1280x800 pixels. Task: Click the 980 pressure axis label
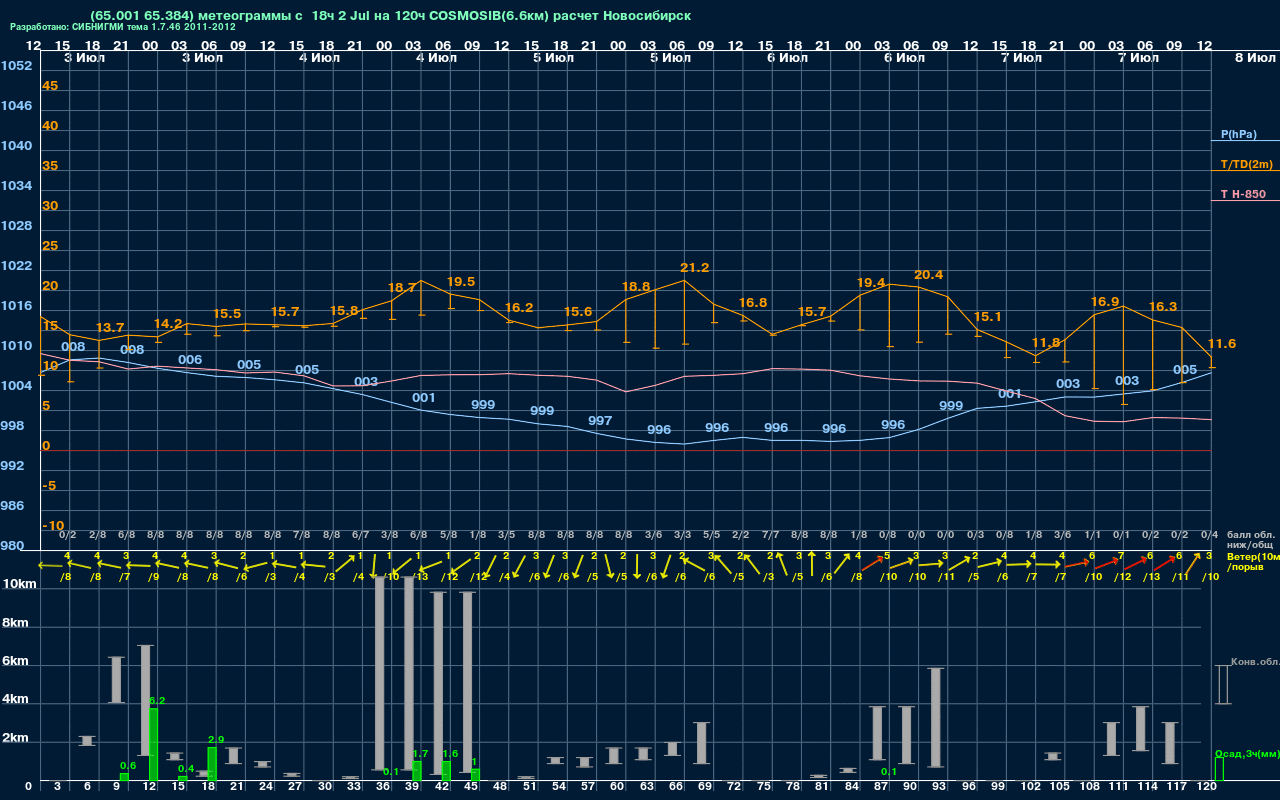pos(12,546)
